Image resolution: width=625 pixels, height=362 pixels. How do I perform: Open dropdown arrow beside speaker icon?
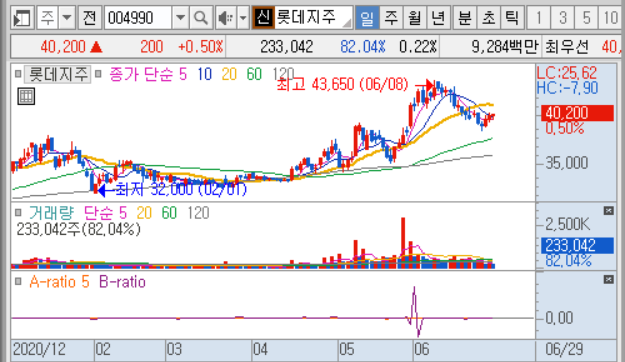[243, 18]
